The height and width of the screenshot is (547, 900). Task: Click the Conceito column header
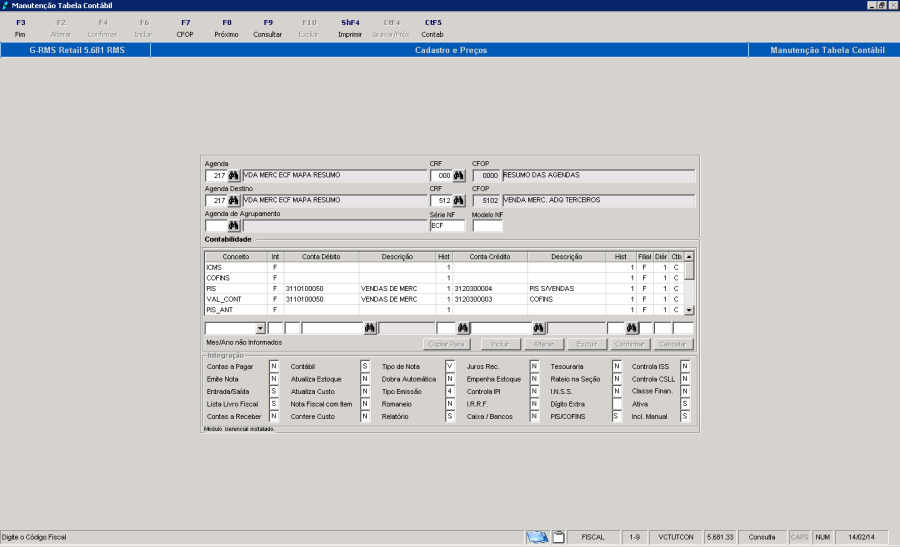236,257
